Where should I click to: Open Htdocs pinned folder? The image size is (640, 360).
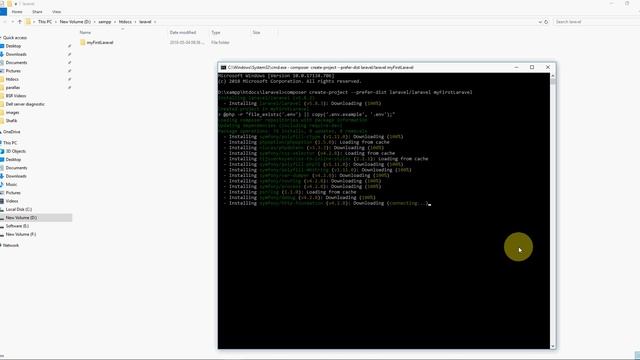tap(12, 79)
